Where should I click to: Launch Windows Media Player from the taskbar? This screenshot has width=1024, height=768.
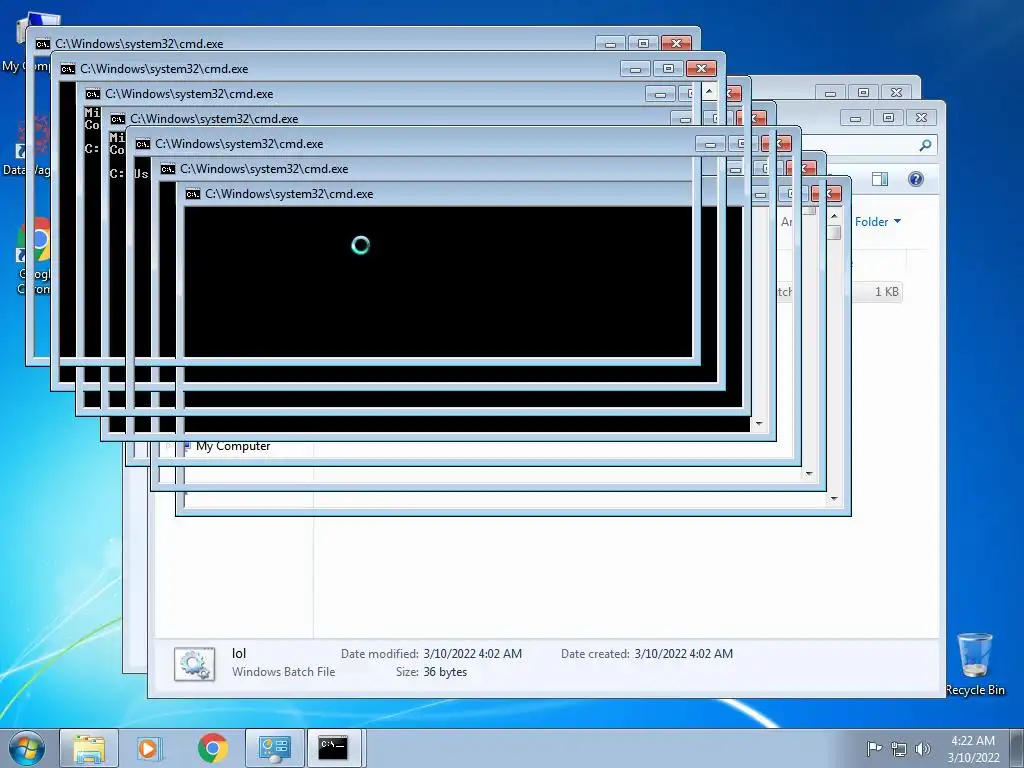[x=149, y=748]
